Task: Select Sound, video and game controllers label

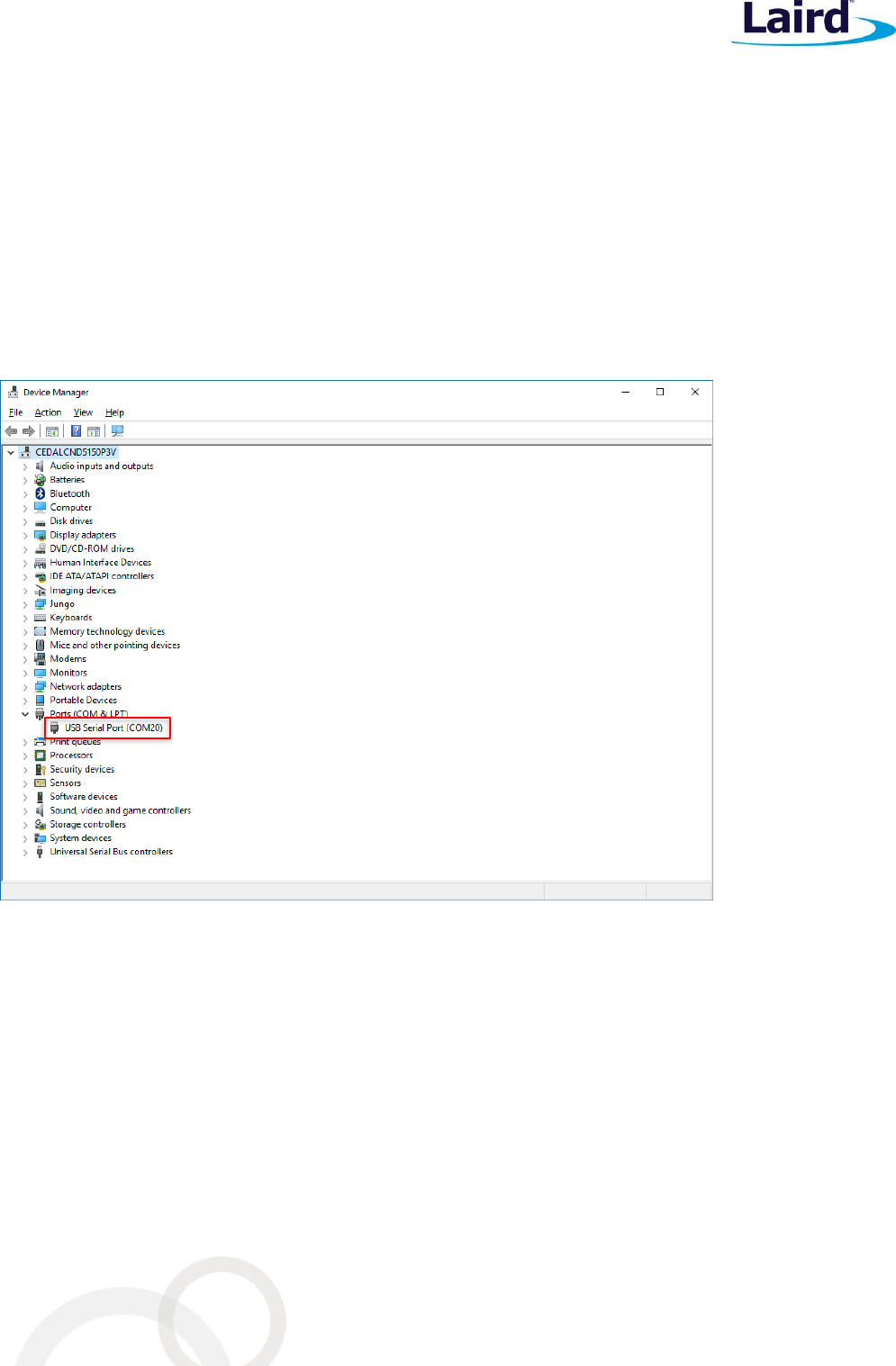Action: tap(121, 810)
